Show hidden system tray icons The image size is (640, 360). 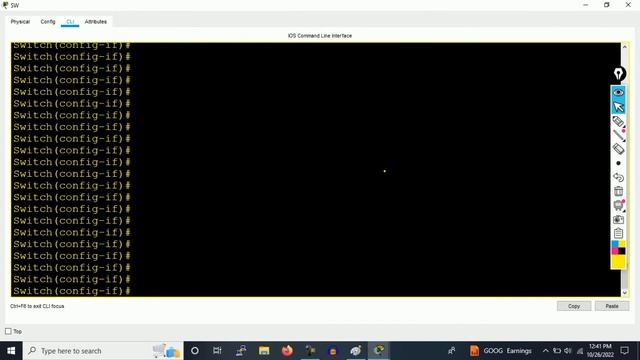tap(545, 351)
